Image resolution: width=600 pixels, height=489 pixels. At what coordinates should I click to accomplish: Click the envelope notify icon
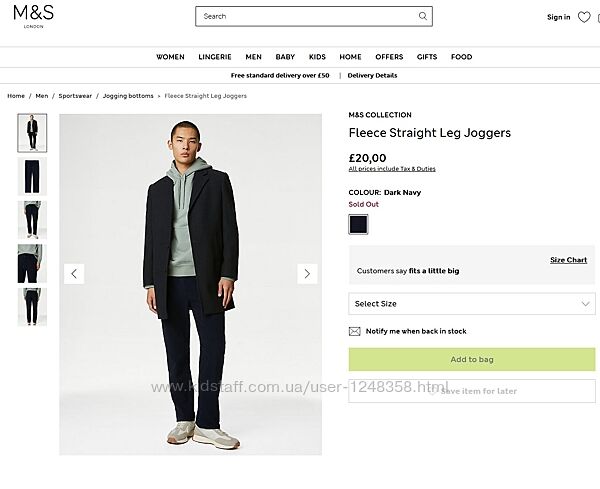pos(355,331)
